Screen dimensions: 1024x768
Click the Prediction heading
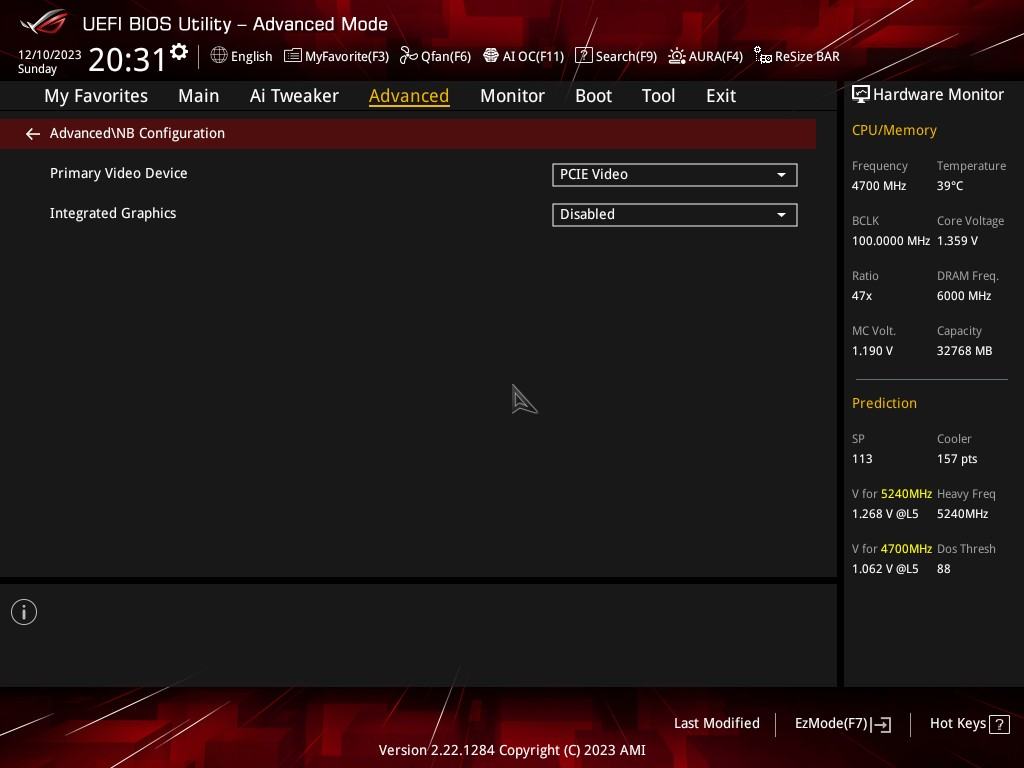tap(884, 403)
